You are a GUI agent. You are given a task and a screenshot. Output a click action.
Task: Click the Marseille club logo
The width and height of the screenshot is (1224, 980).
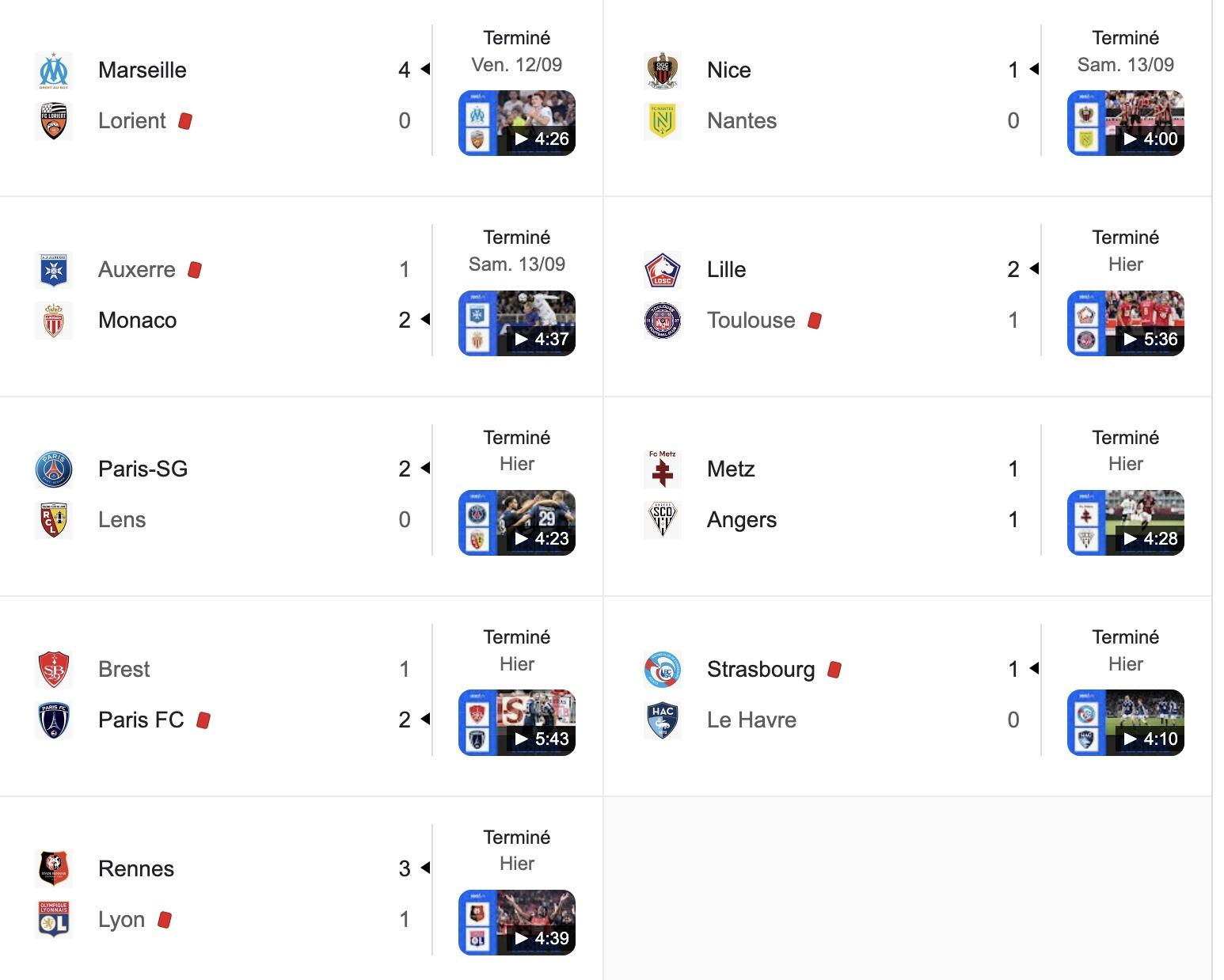tap(54, 70)
